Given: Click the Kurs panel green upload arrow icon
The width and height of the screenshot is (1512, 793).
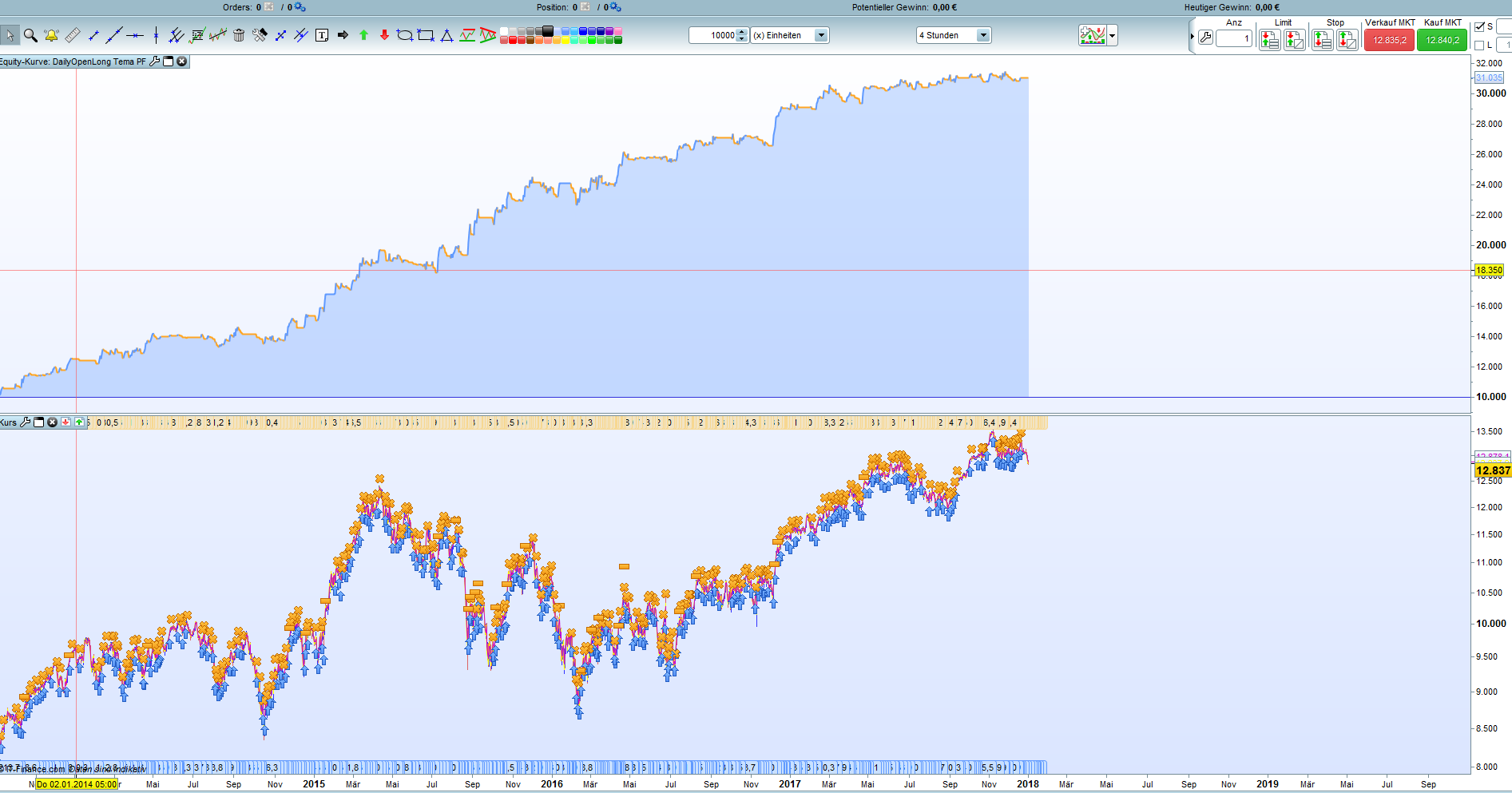Looking at the screenshot, I should (x=80, y=422).
